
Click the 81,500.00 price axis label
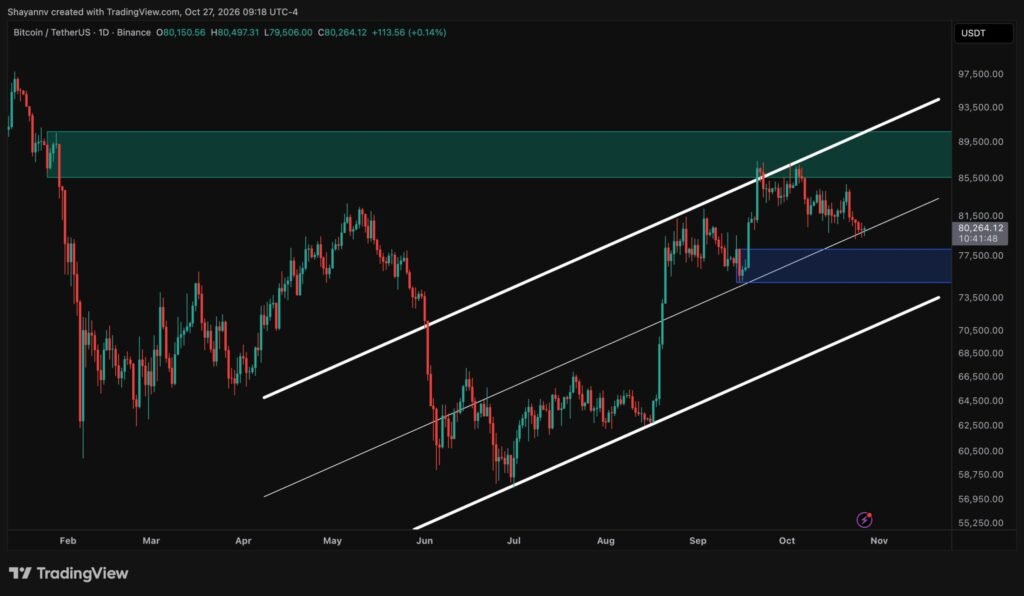pyautogui.click(x=980, y=215)
